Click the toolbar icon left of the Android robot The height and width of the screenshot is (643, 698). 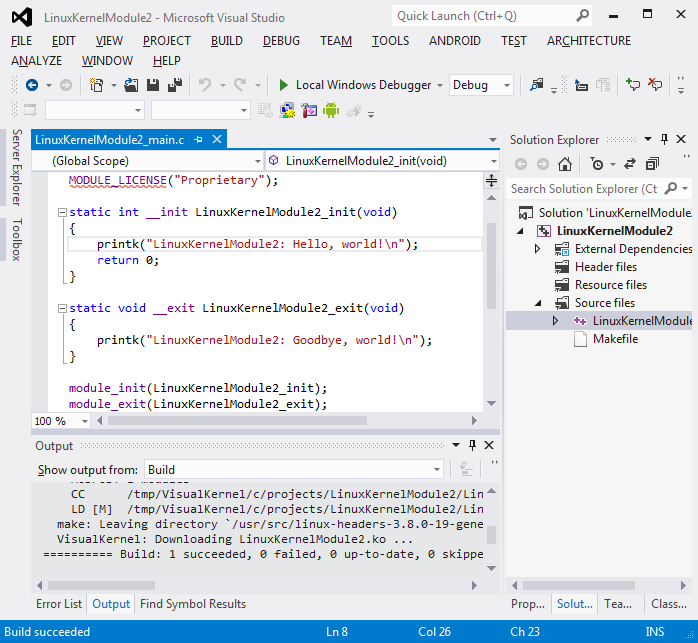309,110
